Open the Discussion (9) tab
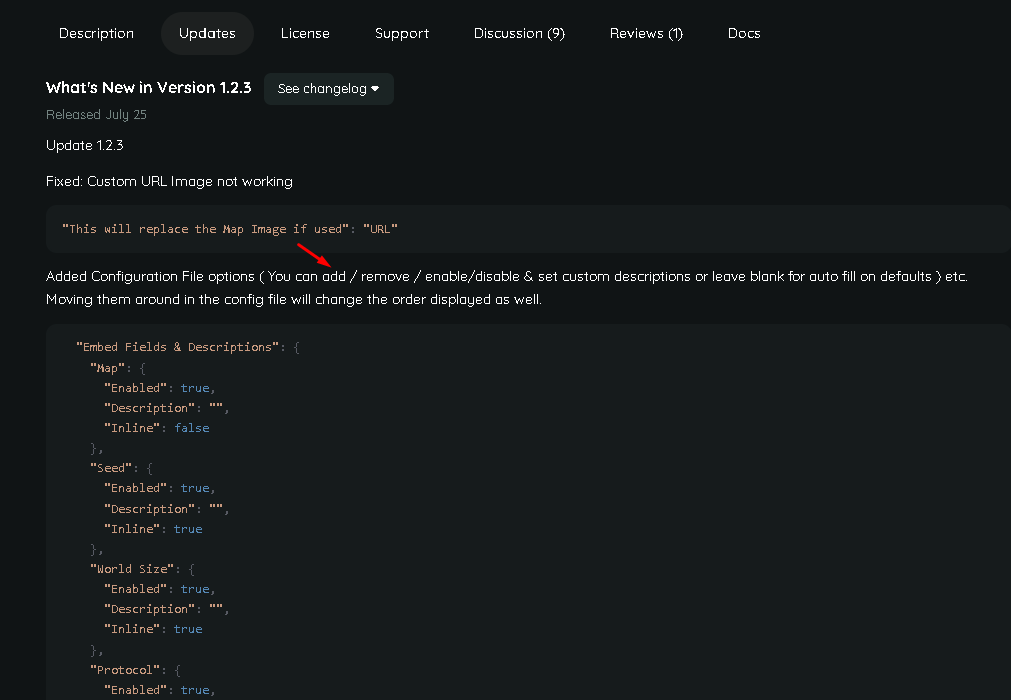The width and height of the screenshot is (1011, 700). [x=519, y=33]
